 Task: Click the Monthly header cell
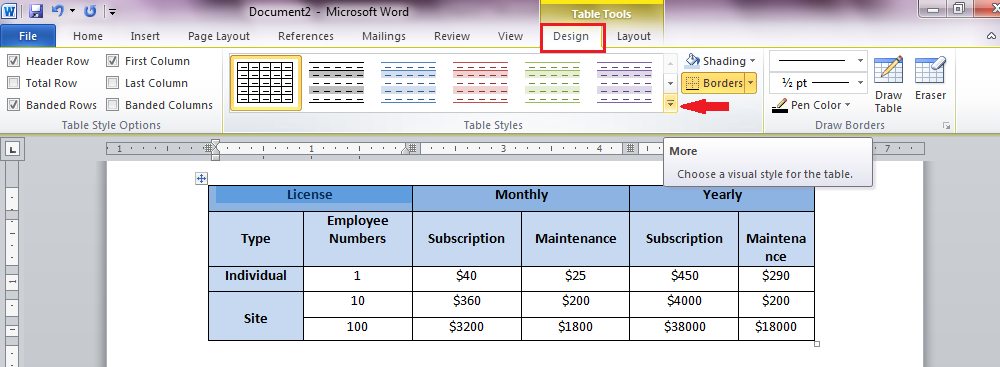[x=521, y=198]
